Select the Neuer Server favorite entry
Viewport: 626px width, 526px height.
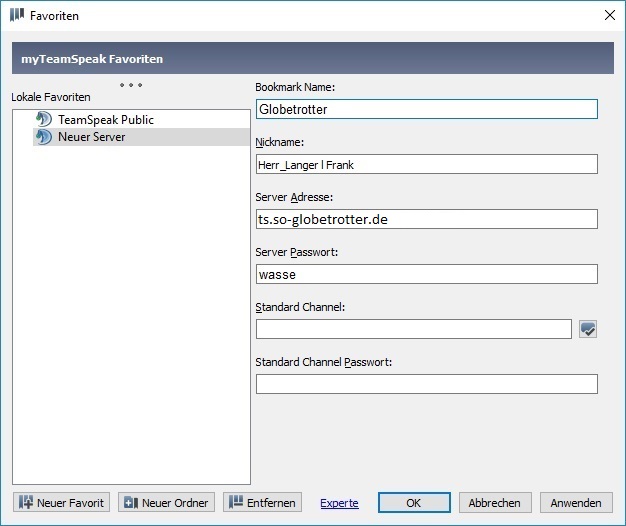click(x=141, y=137)
